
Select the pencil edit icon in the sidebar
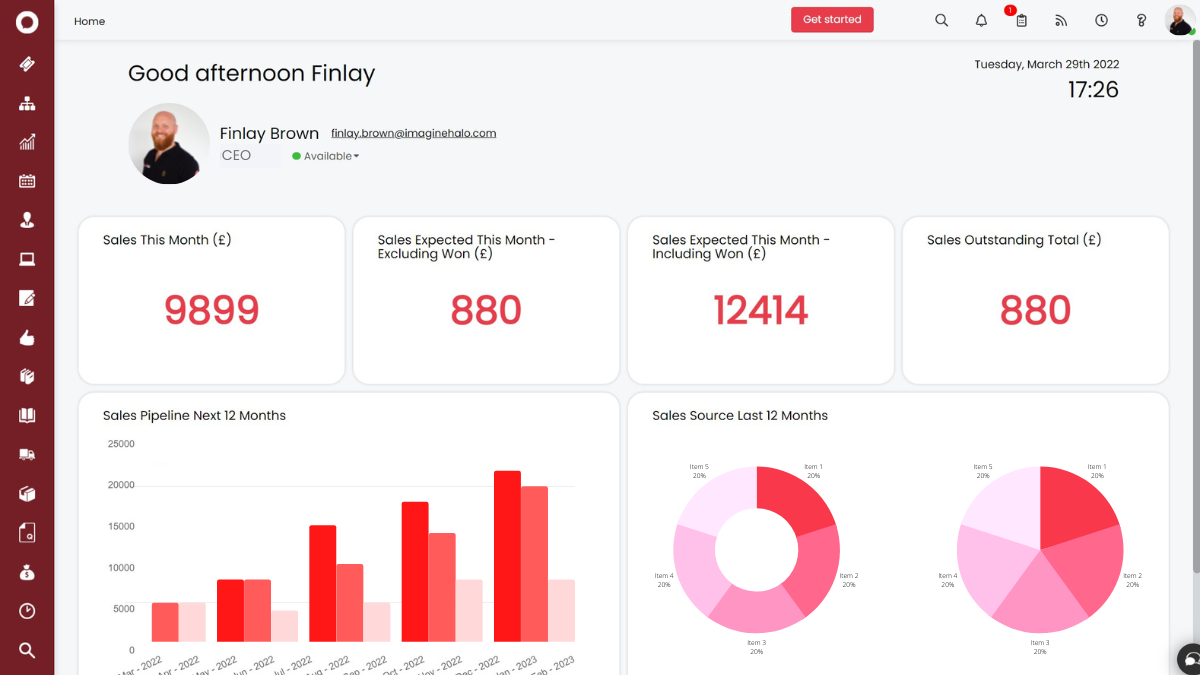coord(26,298)
